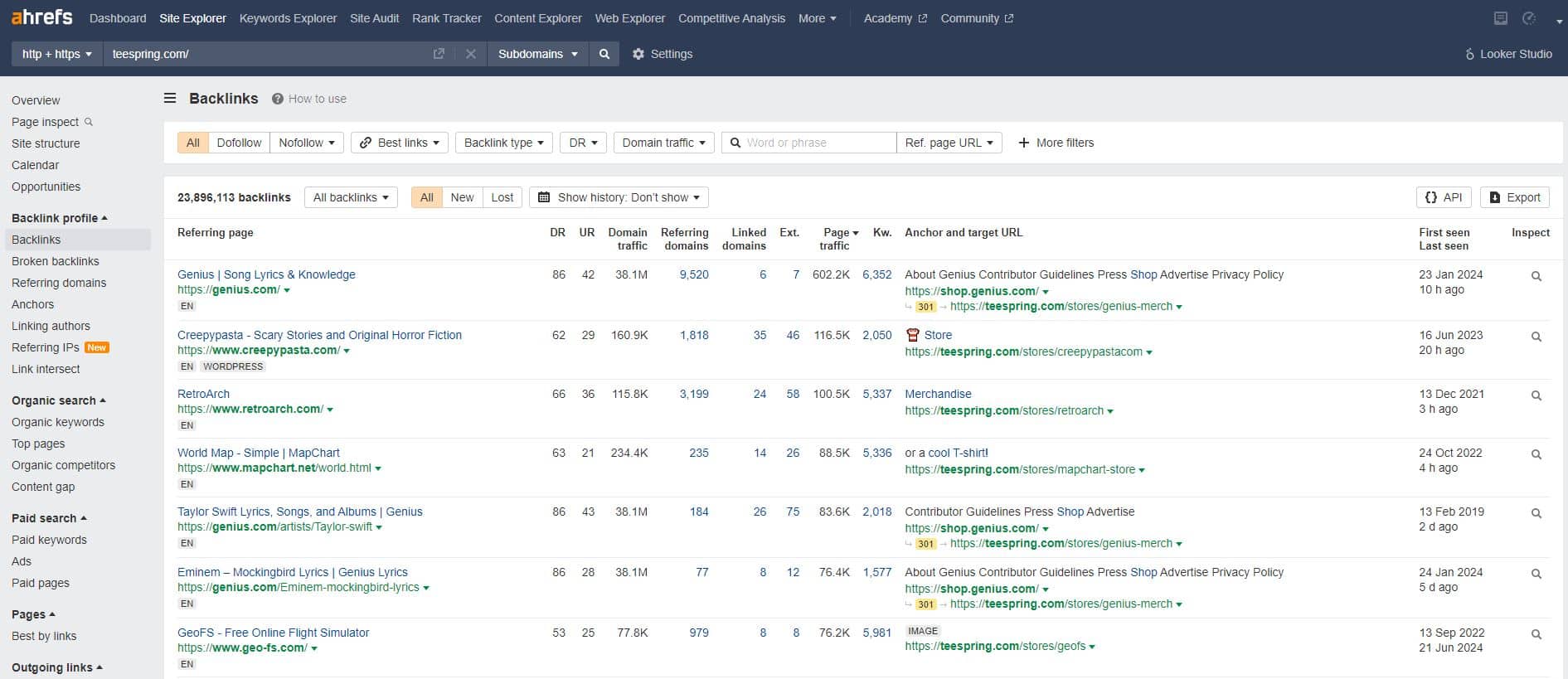Collapse the Organic search section
The image size is (1568, 679).
tap(59, 400)
